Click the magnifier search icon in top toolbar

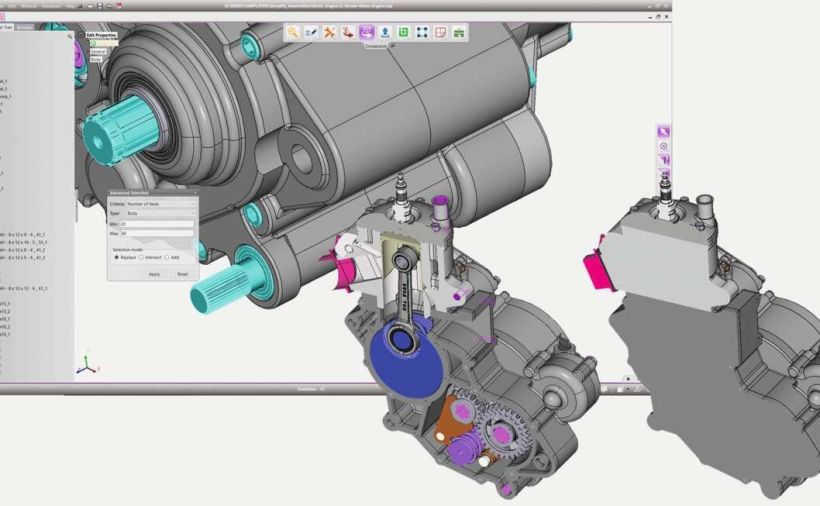coord(293,32)
